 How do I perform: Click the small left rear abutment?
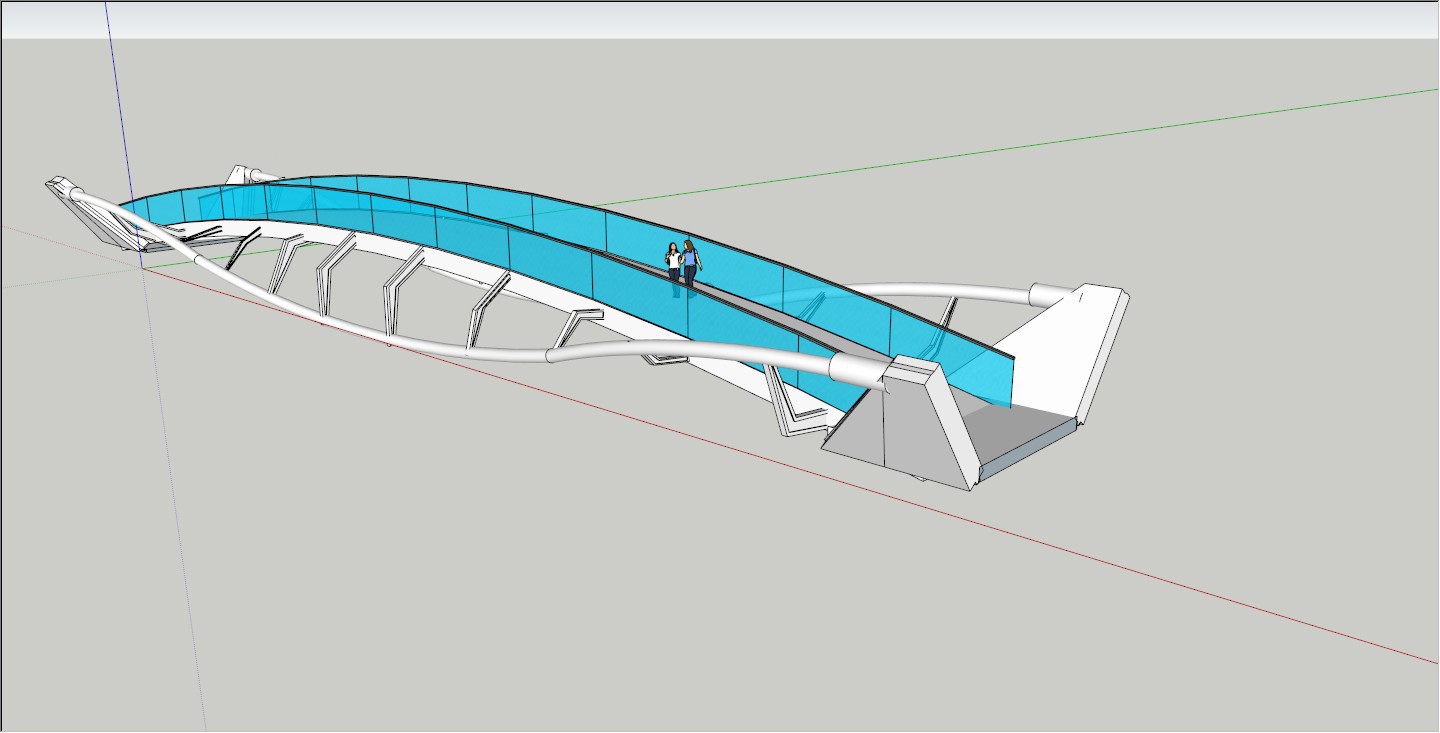click(240, 175)
